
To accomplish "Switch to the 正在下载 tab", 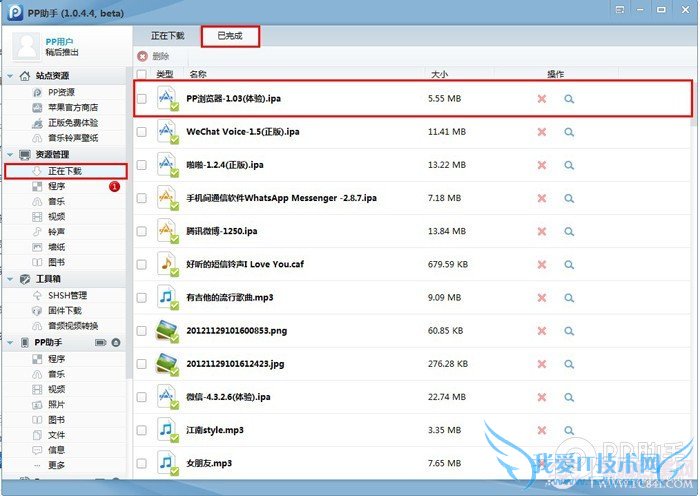I will pos(167,36).
